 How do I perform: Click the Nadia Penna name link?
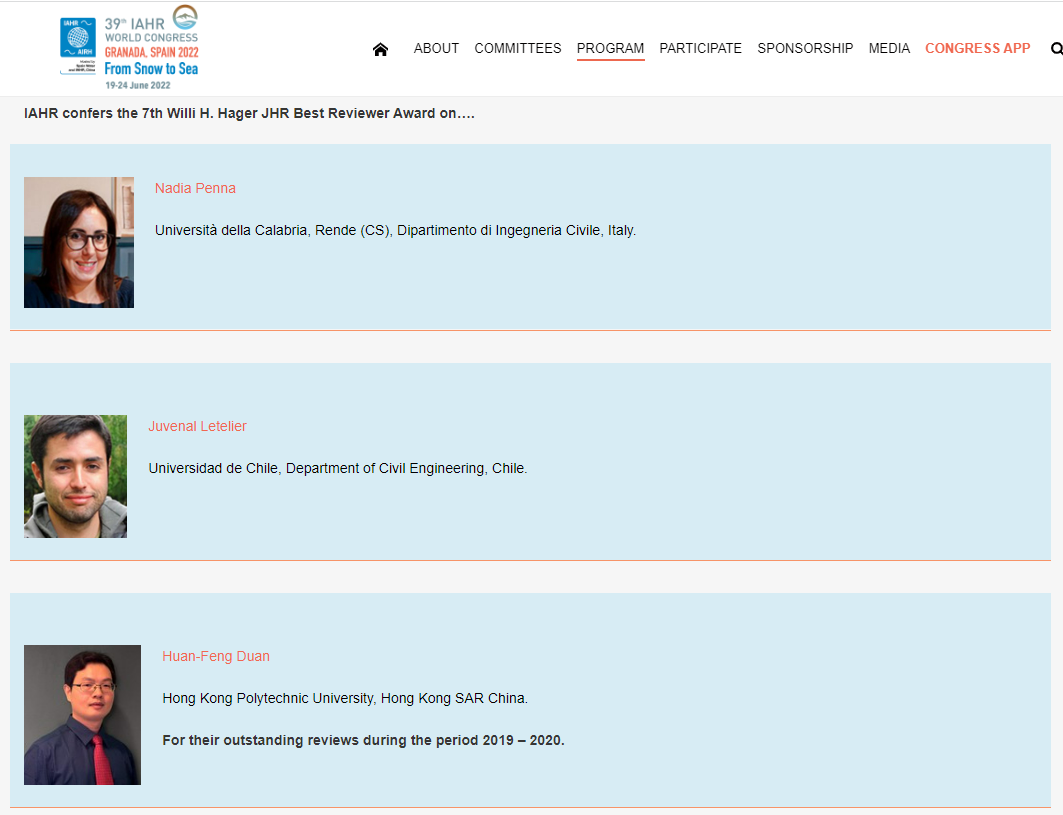[195, 188]
